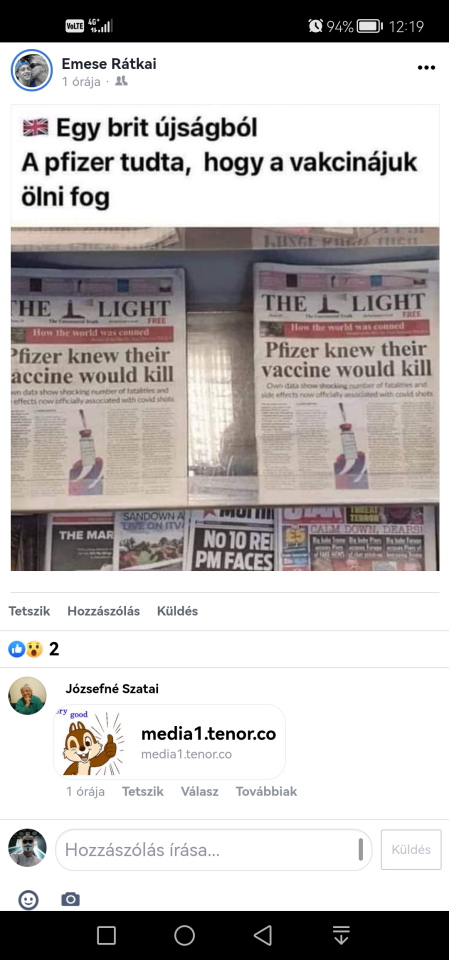Image resolution: width=449 pixels, height=960 pixels.
Task: Tap Küldés to share the post
Action: (177, 611)
